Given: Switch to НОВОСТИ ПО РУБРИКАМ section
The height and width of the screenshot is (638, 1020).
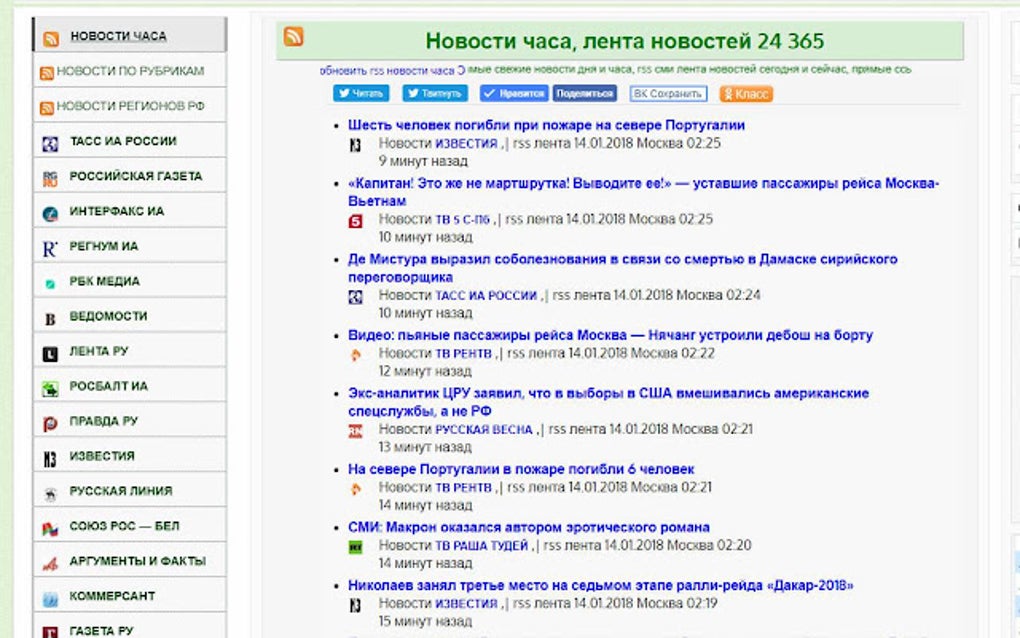Looking at the screenshot, I should point(130,71).
